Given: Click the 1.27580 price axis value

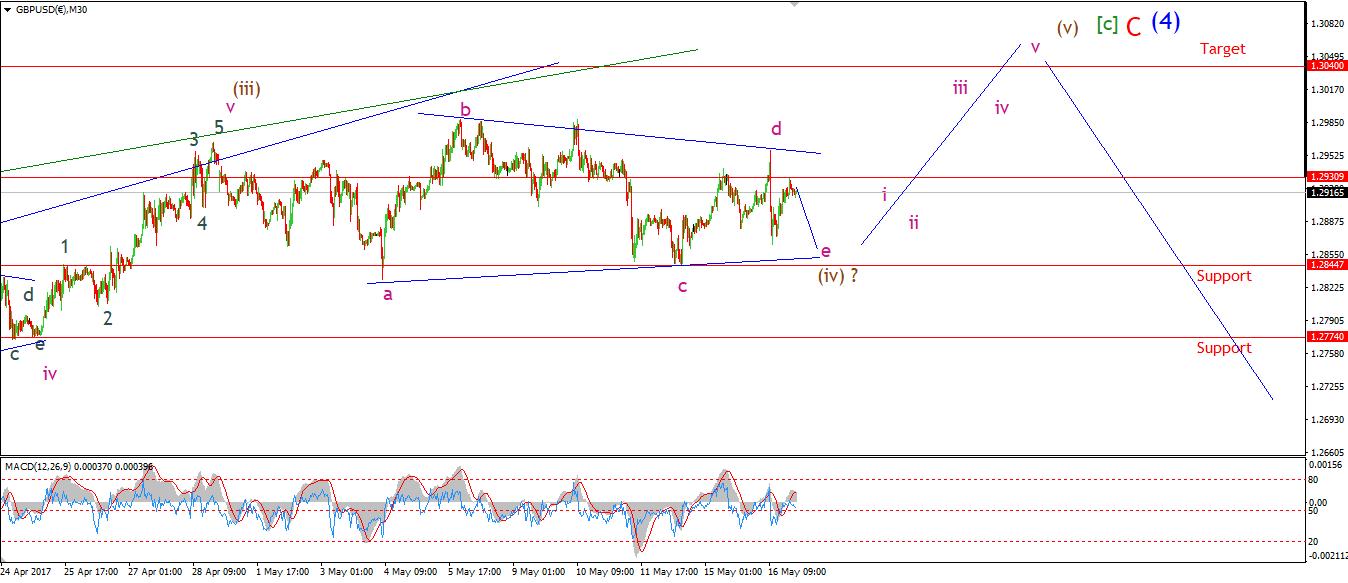Looking at the screenshot, I should tap(1326, 353).
